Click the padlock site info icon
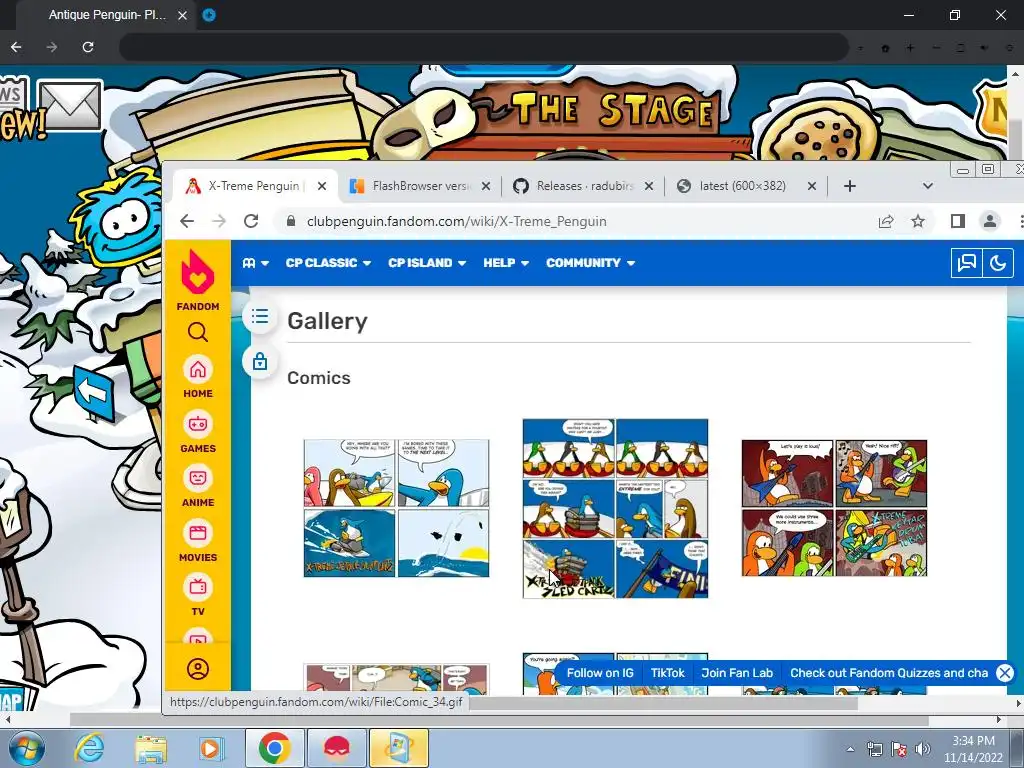The width and height of the screenshot is (1024, 768). pos(291,221)
